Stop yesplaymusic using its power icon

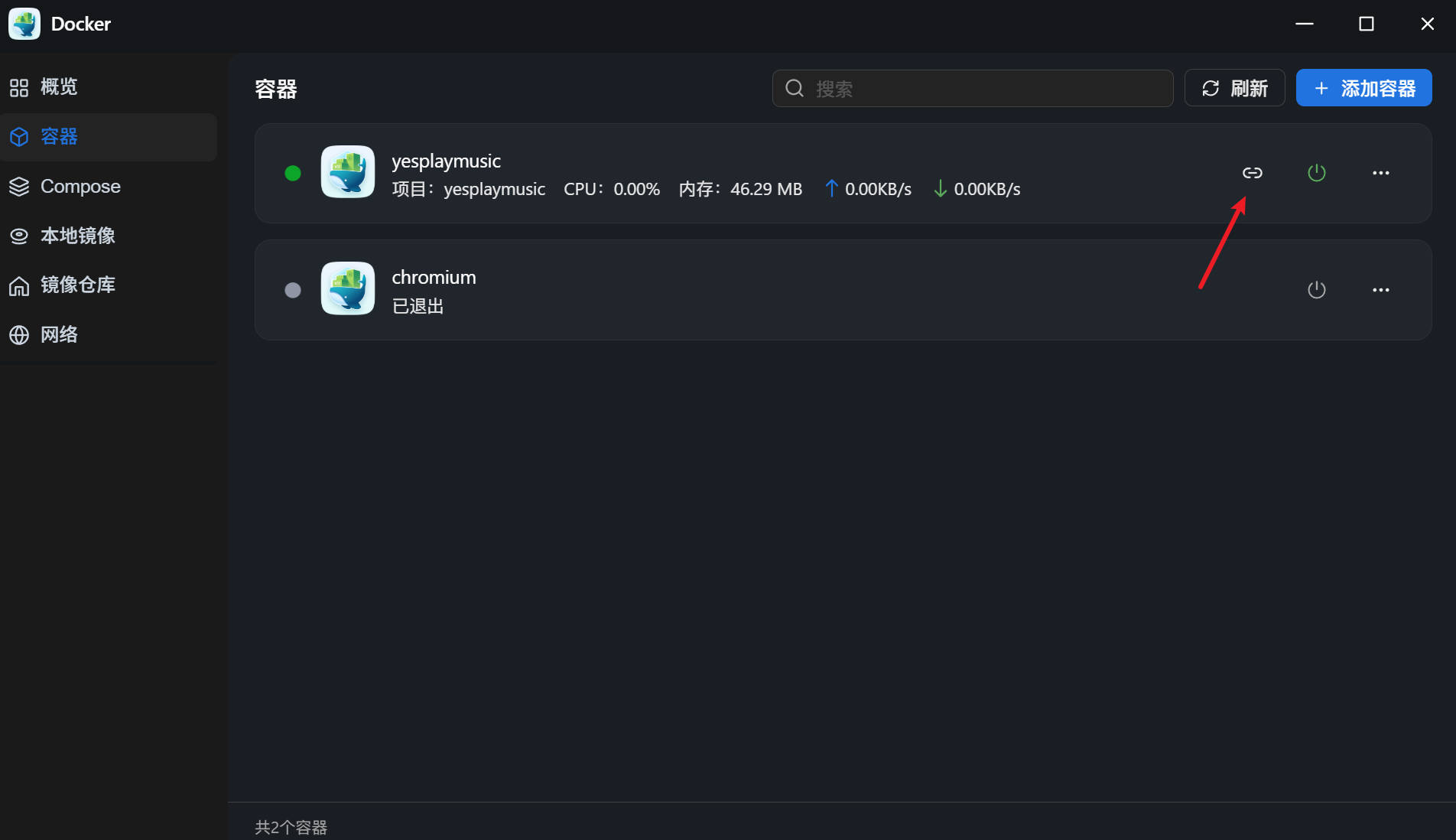(1316, 172)
